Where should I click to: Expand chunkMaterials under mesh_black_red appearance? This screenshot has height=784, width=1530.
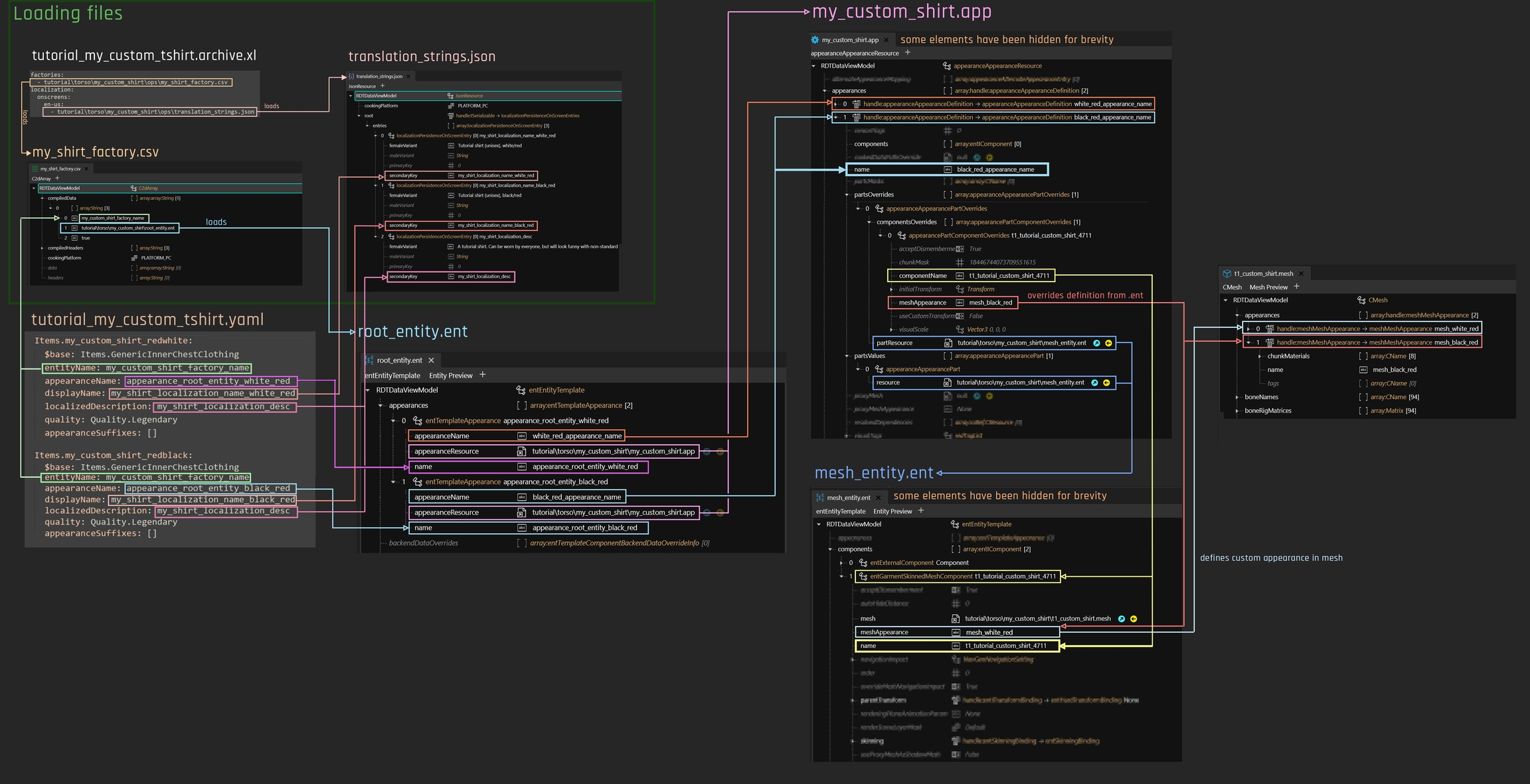1259,356
